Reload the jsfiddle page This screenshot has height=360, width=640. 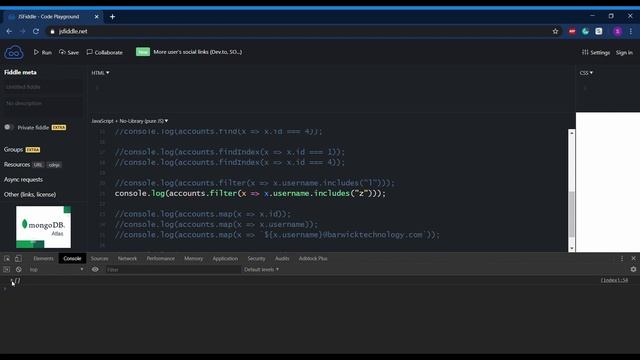(36, 31)
